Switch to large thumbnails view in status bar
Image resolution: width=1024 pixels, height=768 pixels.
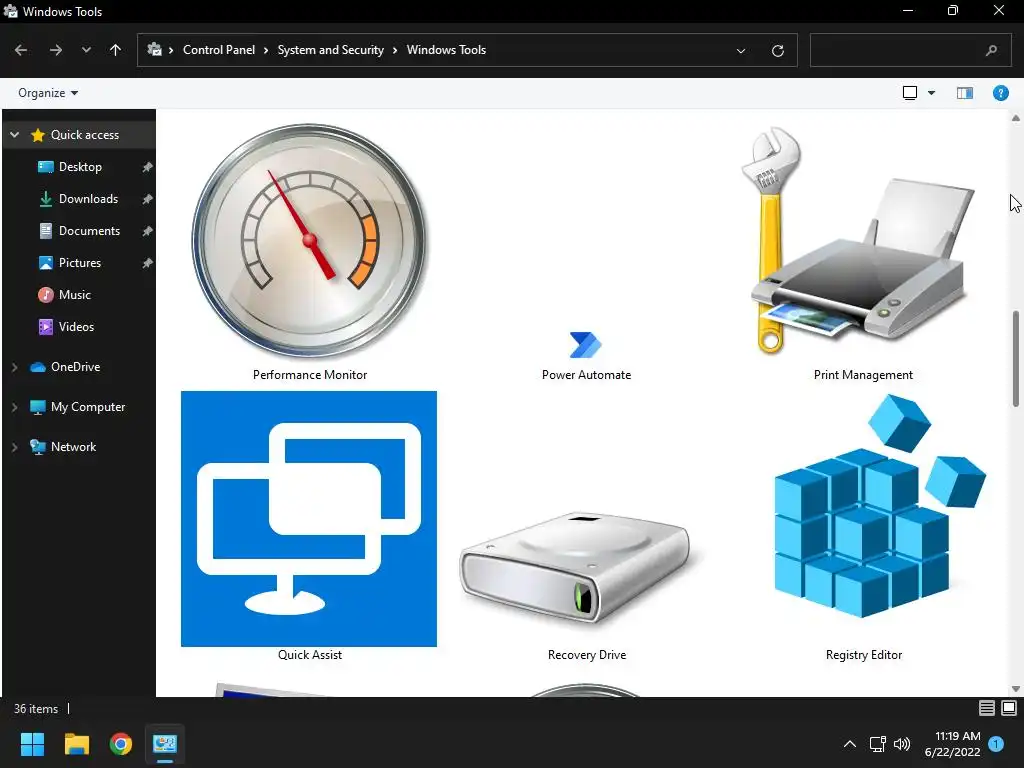(1009, 708)
